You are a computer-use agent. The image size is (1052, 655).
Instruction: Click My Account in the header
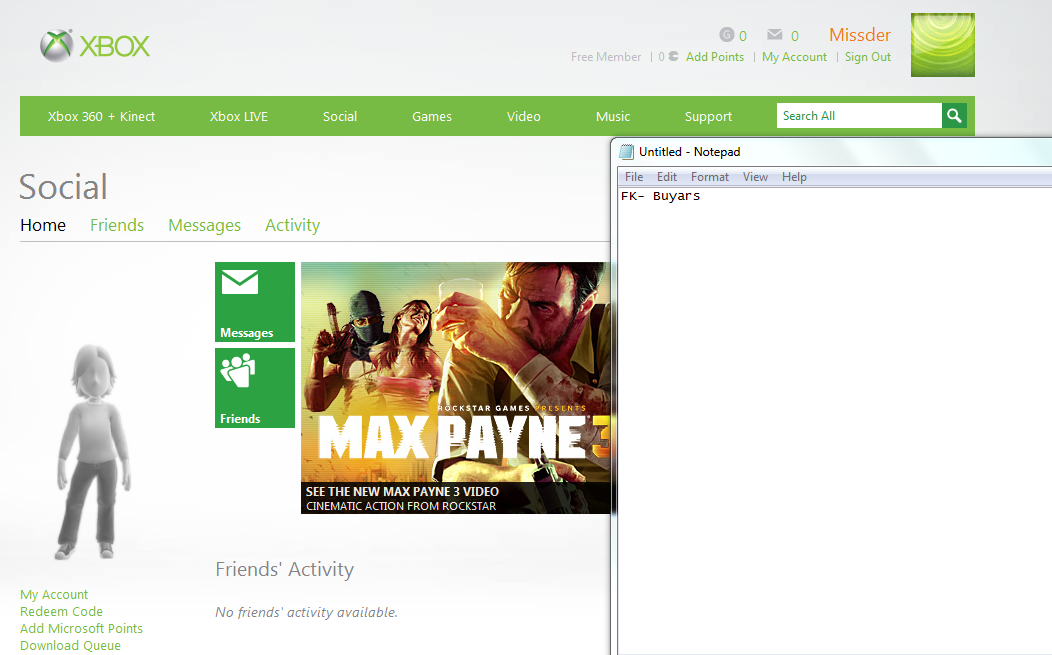tap(794, 57)
